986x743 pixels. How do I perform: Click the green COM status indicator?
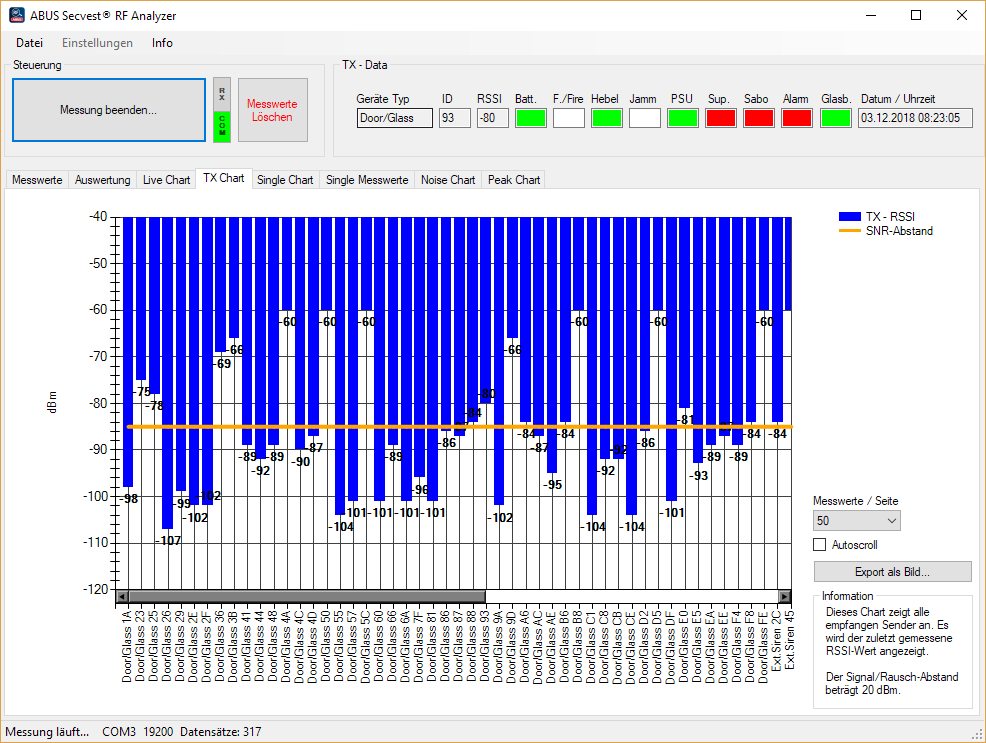click(x=222, y=126)
